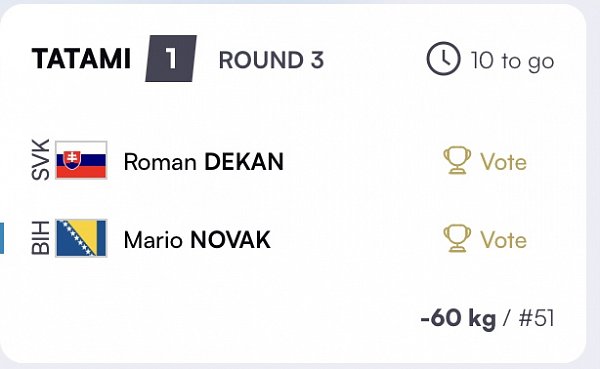Viewport: 600px width, 369px height.
Task: Open contest number #51
Action: 536,318
